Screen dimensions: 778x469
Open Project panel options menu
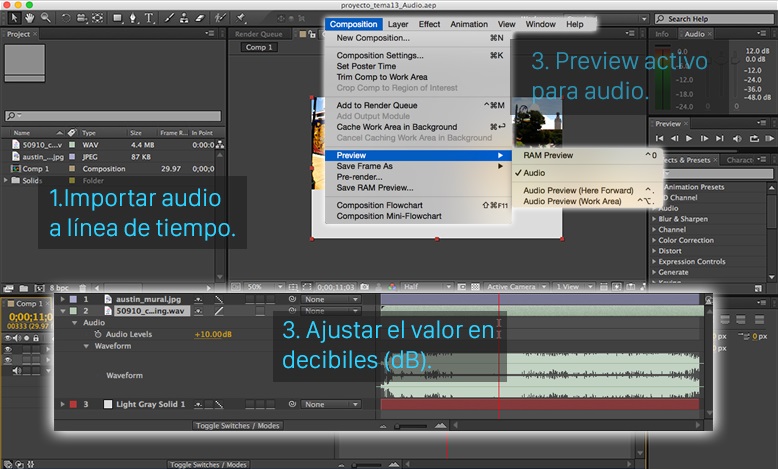210,33
